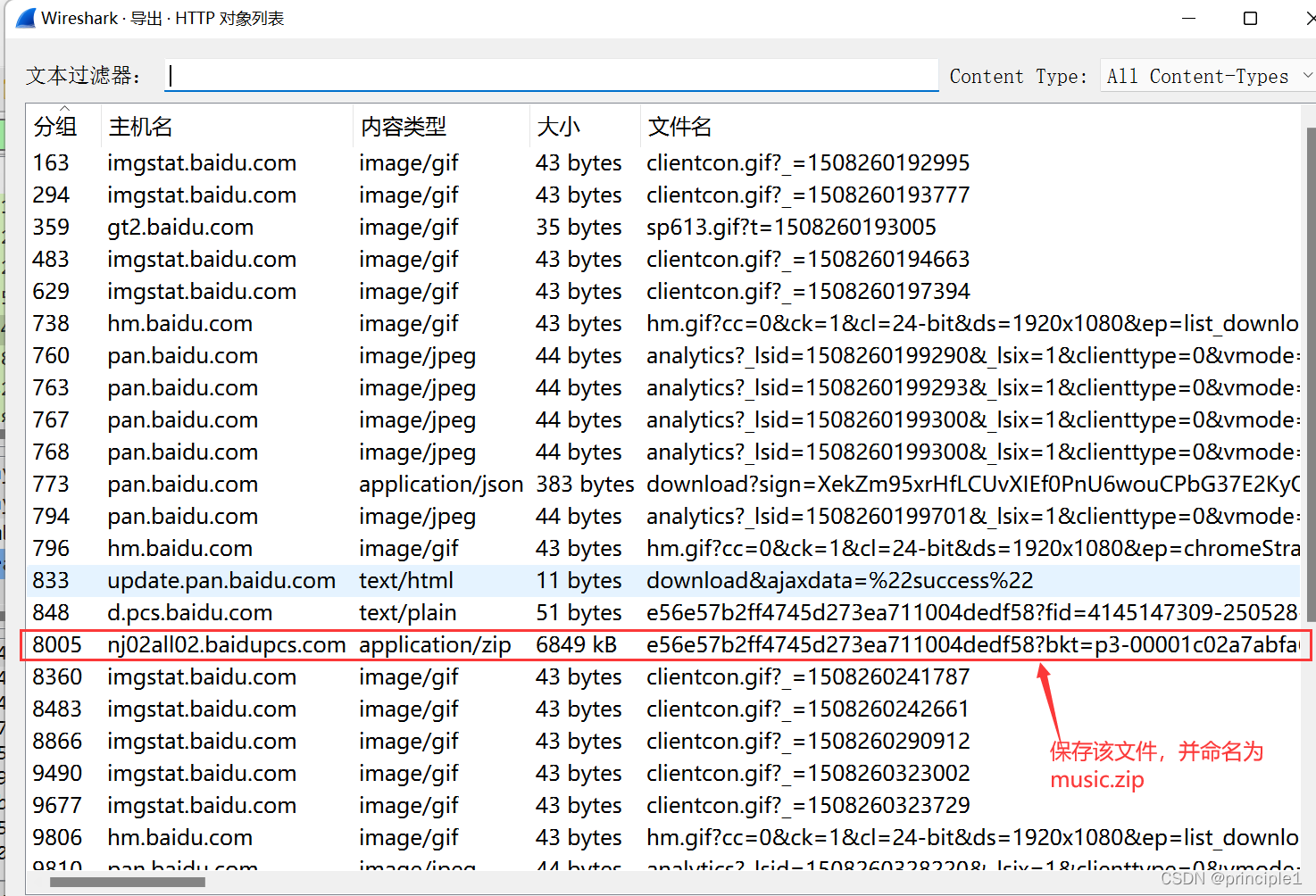The height and width of the screenshot is (896, 1316).
Task: Minimize the HTTP object list window
Action: point(1188,18)
